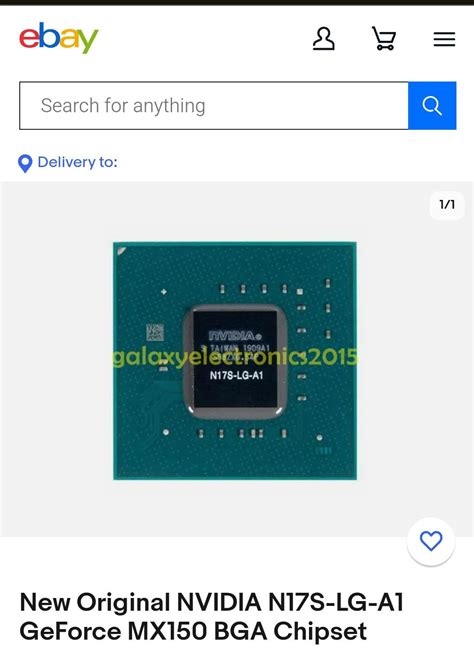474x655 pixels.
Task: Focus the 'Search for anything' field
Action: coord(214,106)
